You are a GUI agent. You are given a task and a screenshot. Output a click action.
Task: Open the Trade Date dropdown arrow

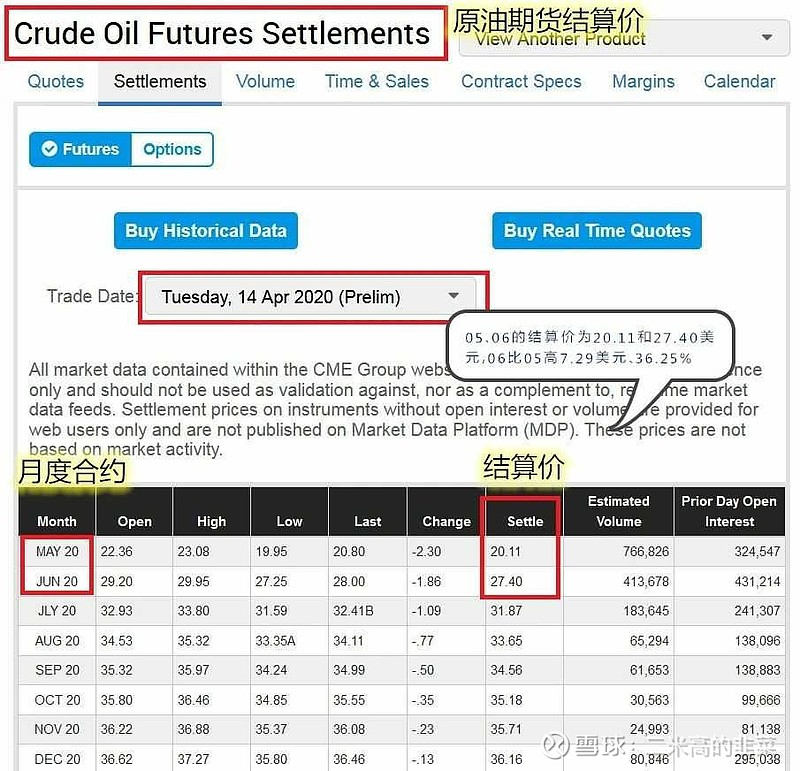click(453, 296)
